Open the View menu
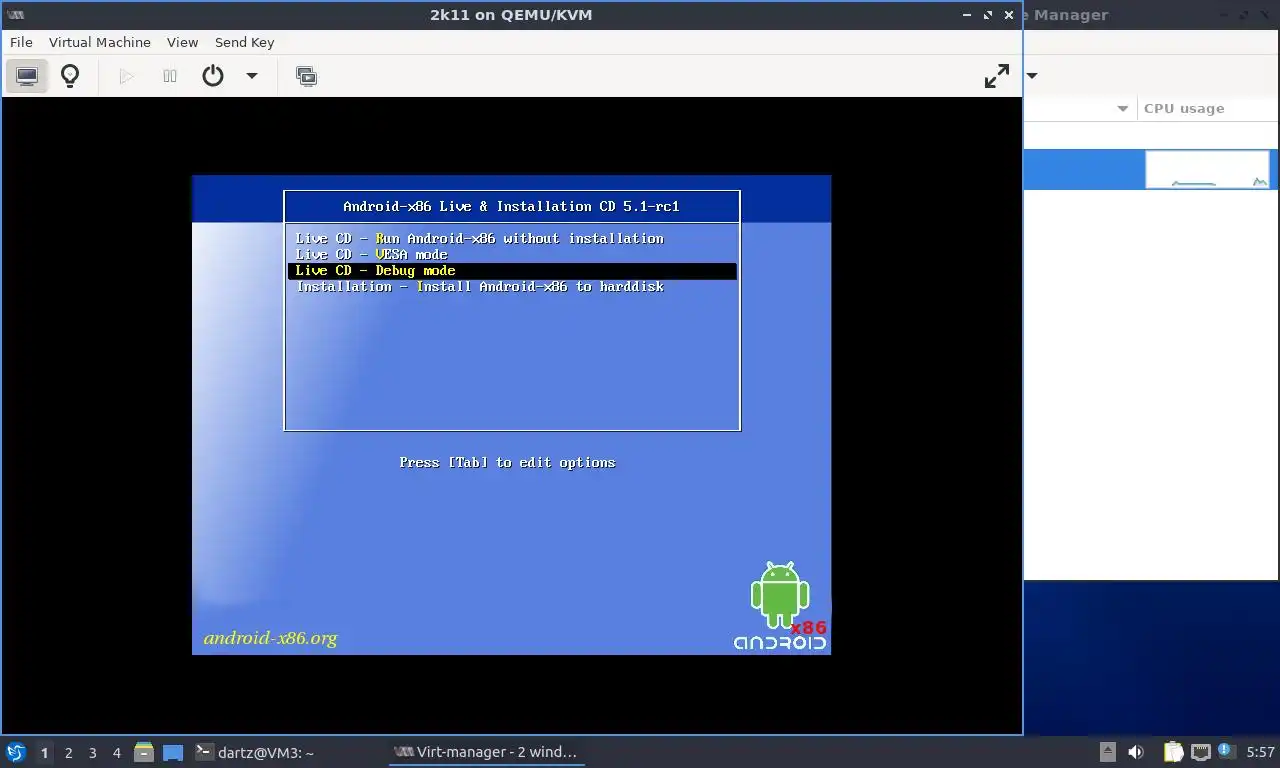The height and width of the screenshot is (768, 1280). coord(182,42)
